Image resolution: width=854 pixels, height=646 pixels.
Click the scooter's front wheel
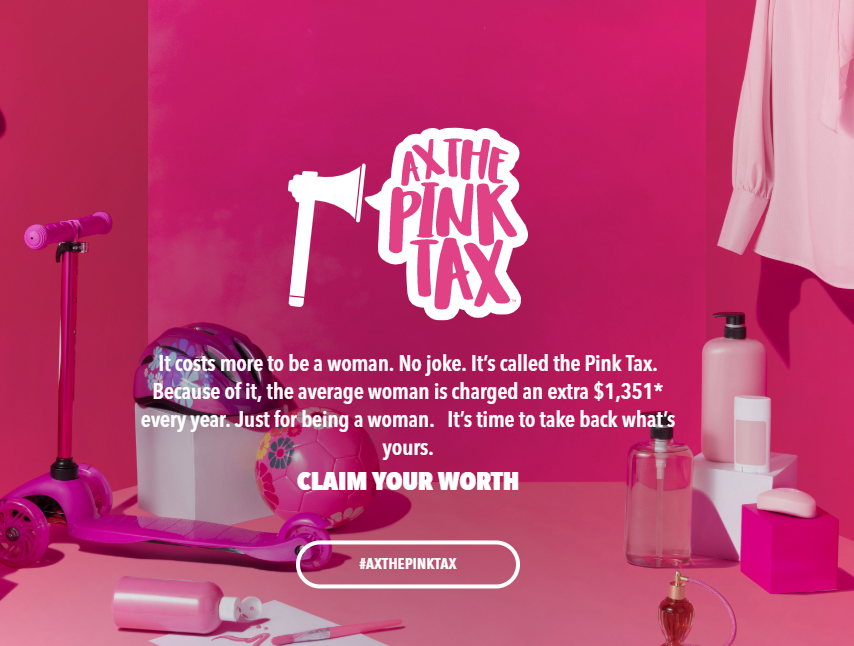(x=22, y=531)
